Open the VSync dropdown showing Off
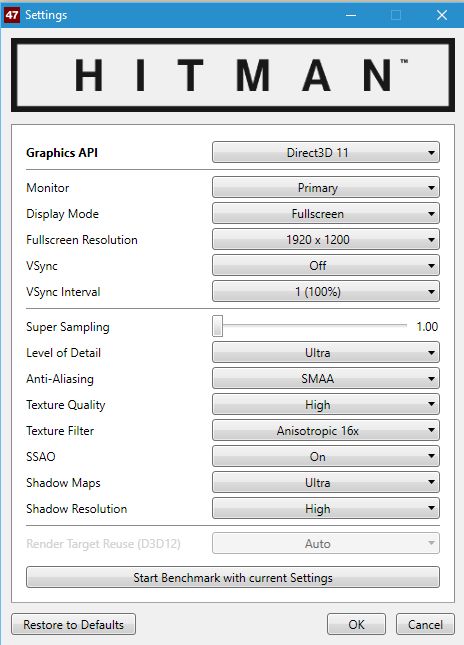Viewport: 464px width, 645px height. tap(326, 265)
